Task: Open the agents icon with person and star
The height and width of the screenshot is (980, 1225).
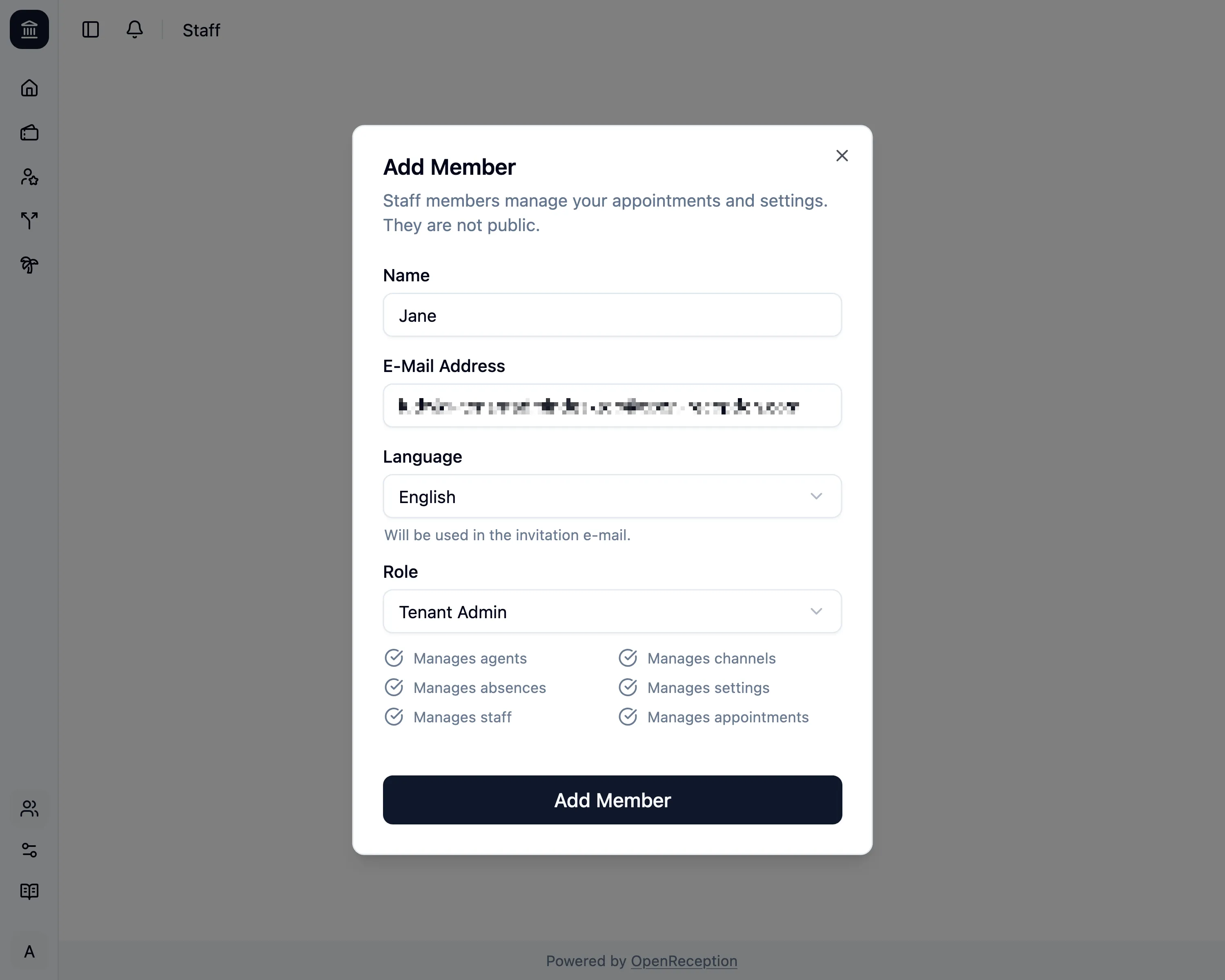Action: (x=29, y=177)
